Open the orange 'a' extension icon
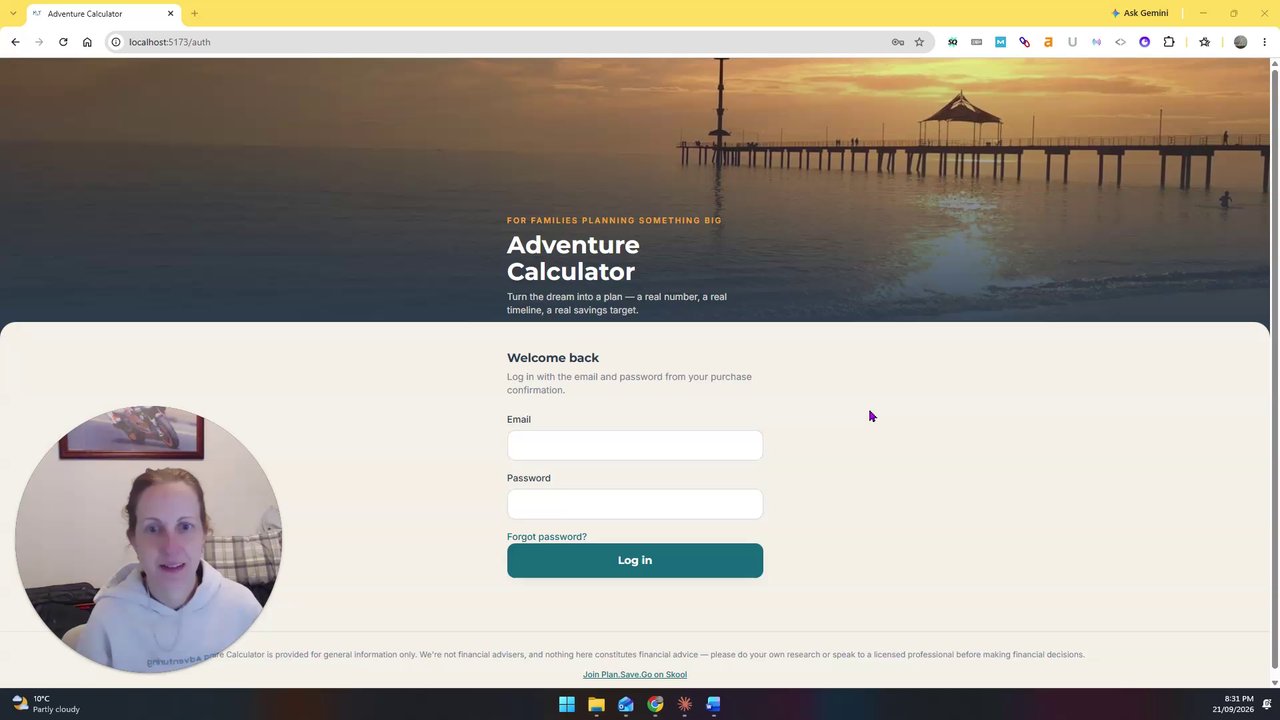This screenshot has width=1280, height=720. (x=1048, y=42)
